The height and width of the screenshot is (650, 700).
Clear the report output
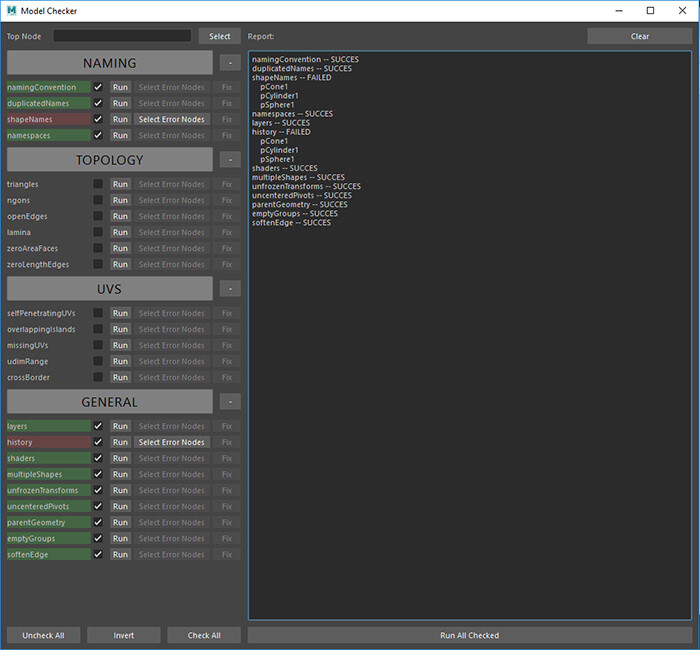point(640,36)
